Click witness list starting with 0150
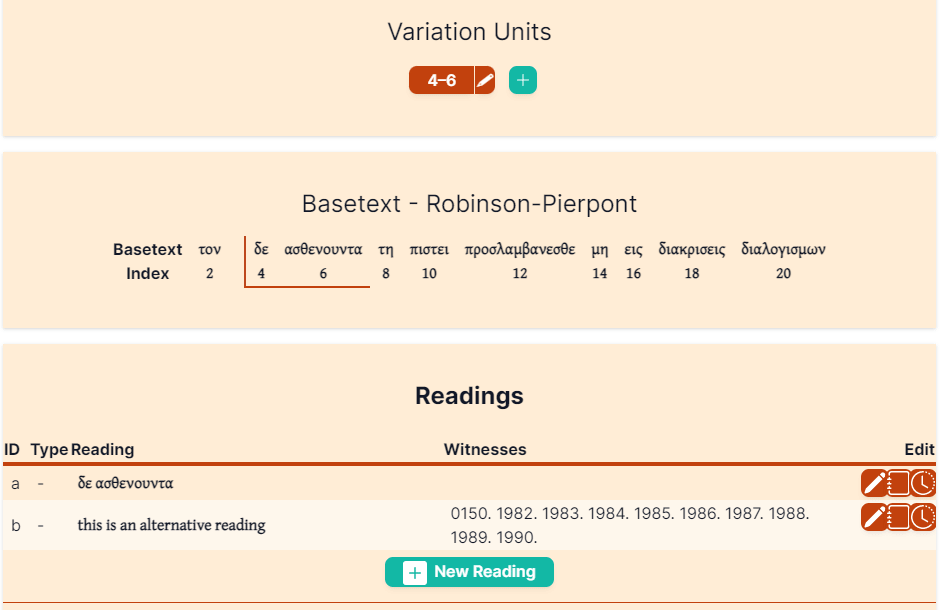Screen dimensions: 947x610 [x=630, y=525]
